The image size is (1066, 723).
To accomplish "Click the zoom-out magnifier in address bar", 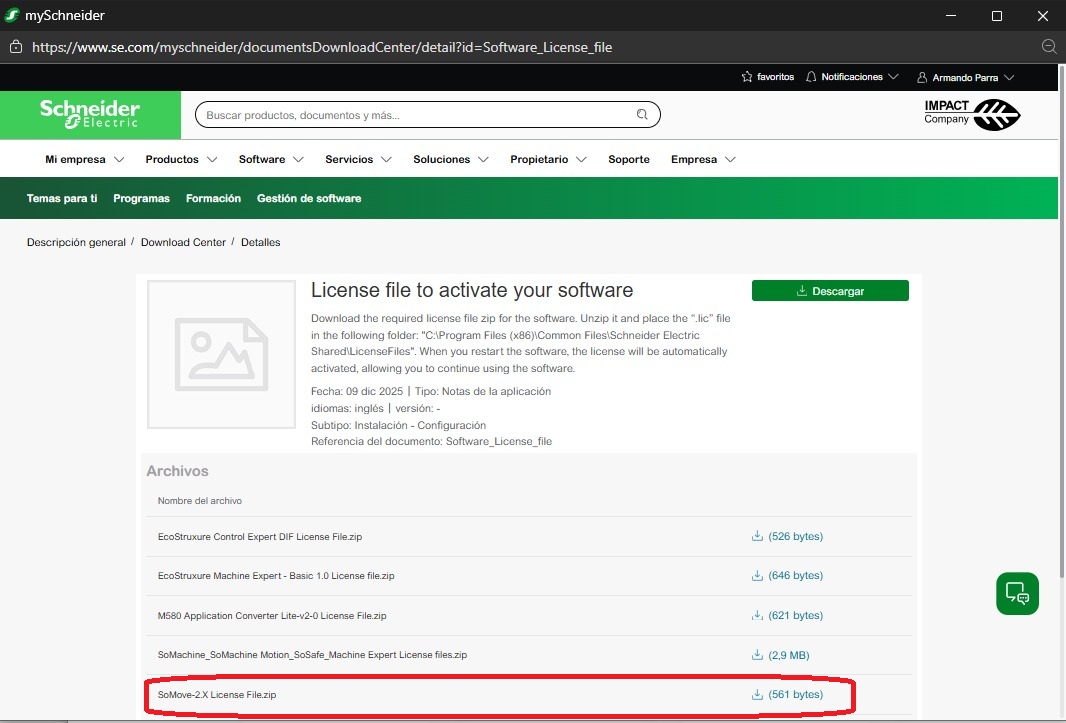I will pos(1049,46).
